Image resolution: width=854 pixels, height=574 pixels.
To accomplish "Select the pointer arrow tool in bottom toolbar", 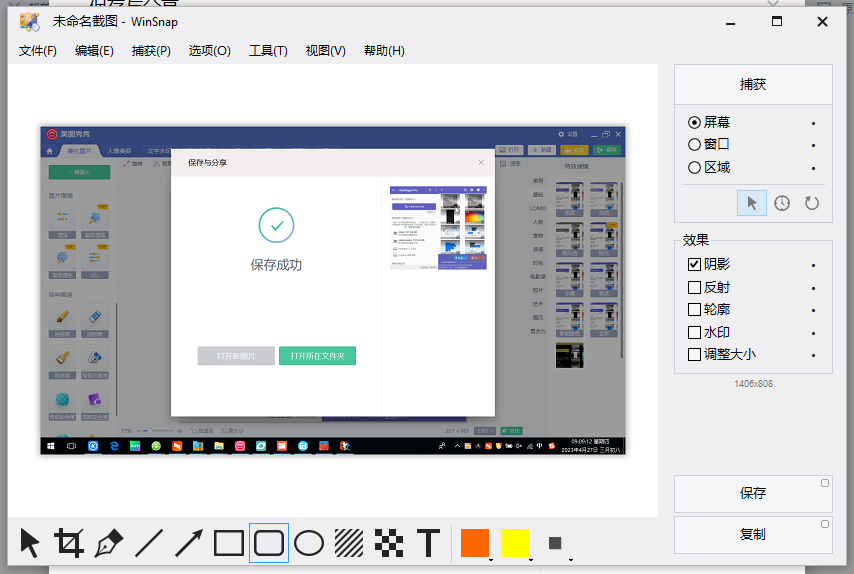I will point(30,543).
